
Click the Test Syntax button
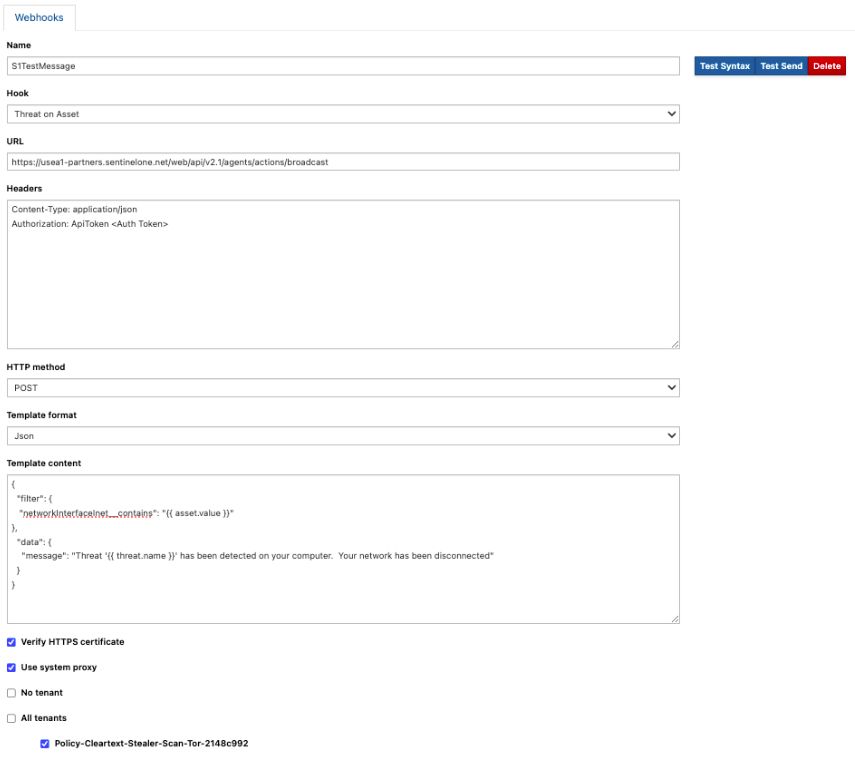pyautogui.click(x=724, y=66)
